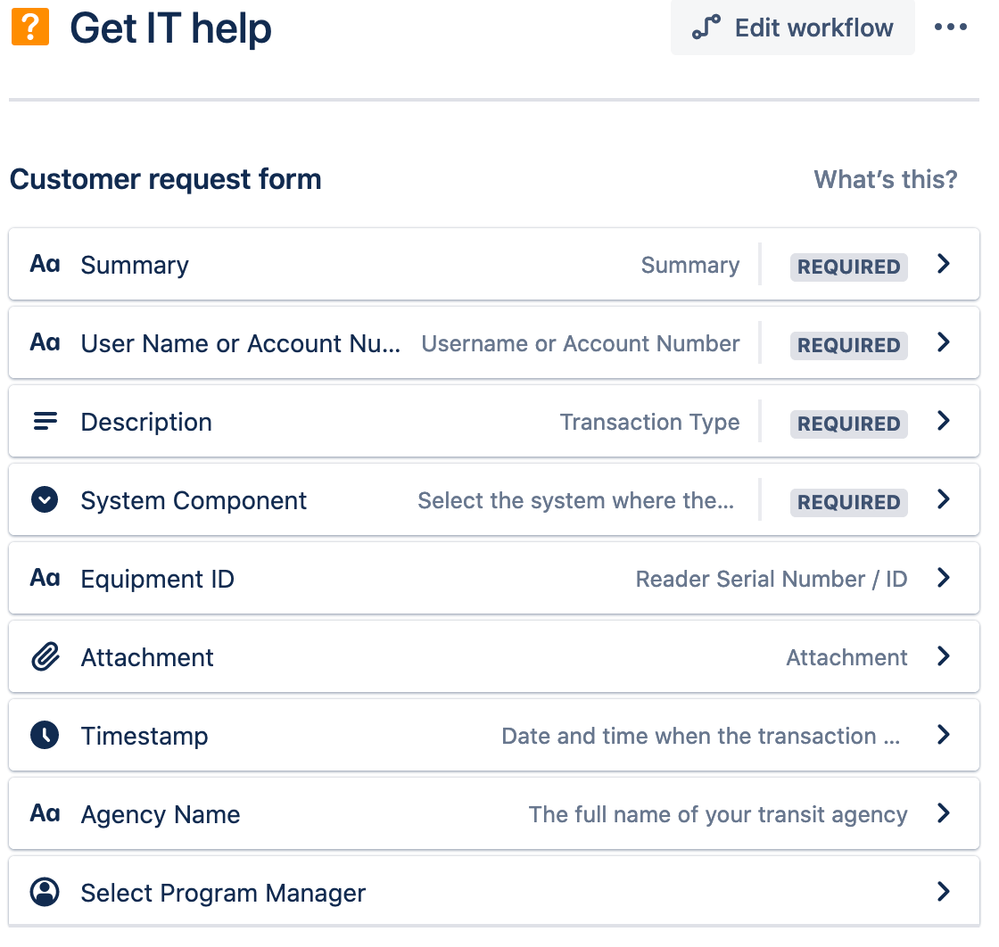The height and width of the screenshot is (947, 999).
Task: Expand the Timestamp field chevron
Action: (944, 735)
